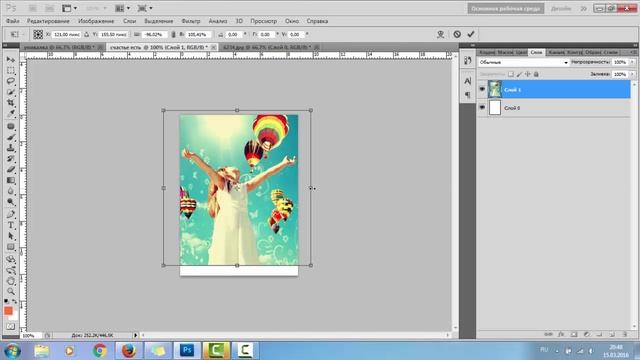Select the History Brush tool
640x360 pixels.
tap(11, 159)
